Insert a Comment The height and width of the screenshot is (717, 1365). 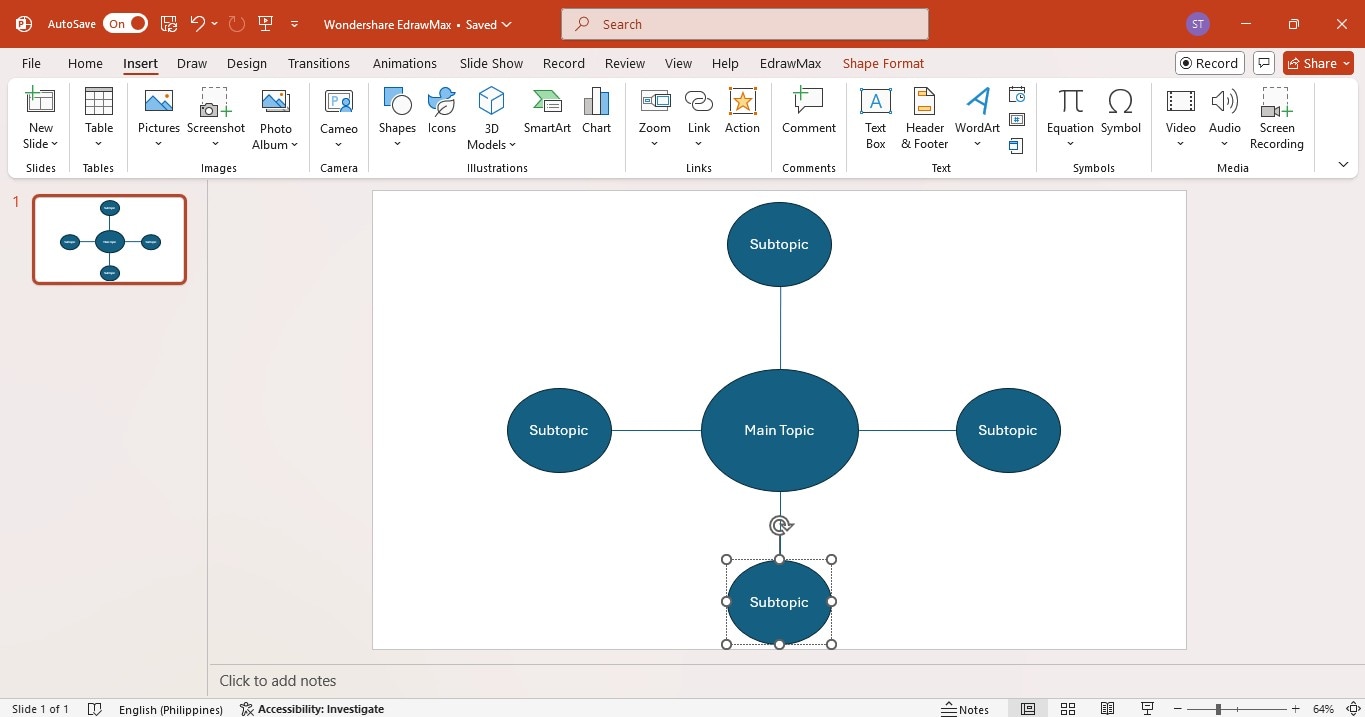(x=809, y=110)
